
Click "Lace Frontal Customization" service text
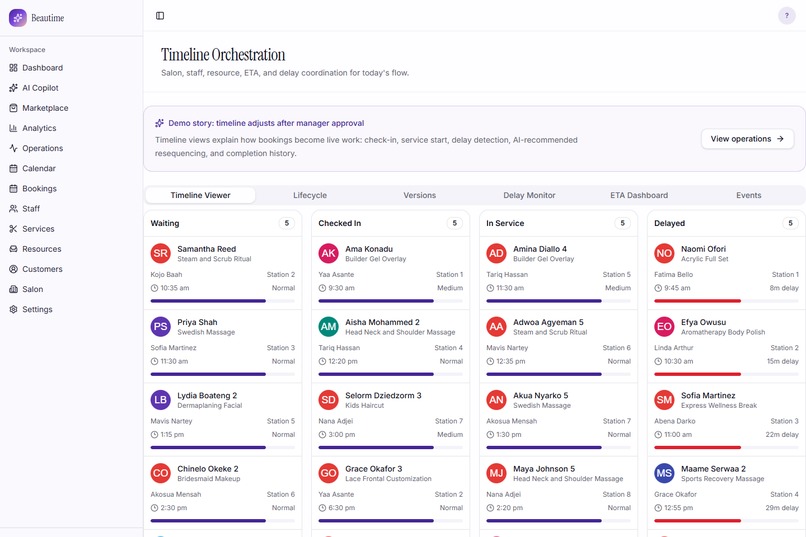(x=389, y=478)
